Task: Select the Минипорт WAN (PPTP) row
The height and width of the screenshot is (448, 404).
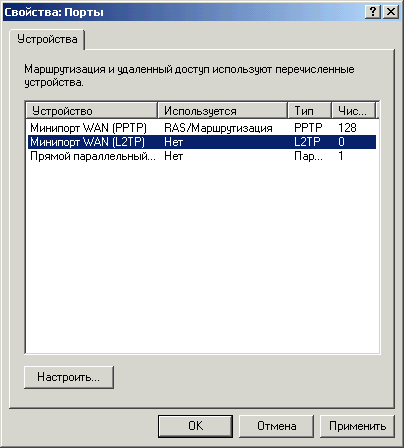Action: click(x=202, y=128)
